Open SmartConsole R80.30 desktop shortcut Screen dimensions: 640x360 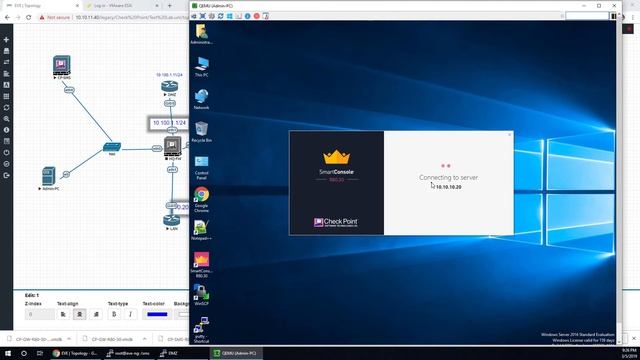pyautogui.click(x=201, y=264)
